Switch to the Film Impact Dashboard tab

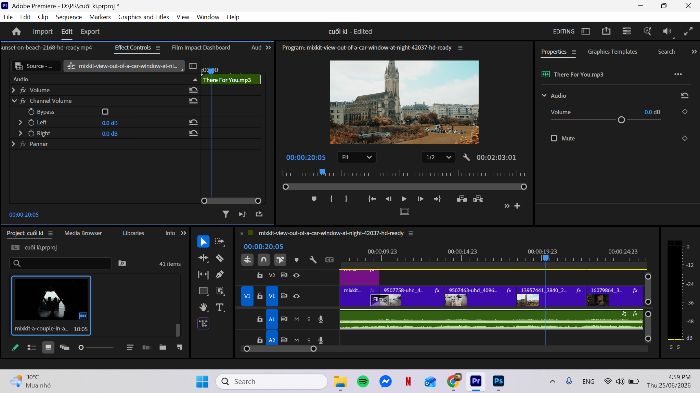201,47
